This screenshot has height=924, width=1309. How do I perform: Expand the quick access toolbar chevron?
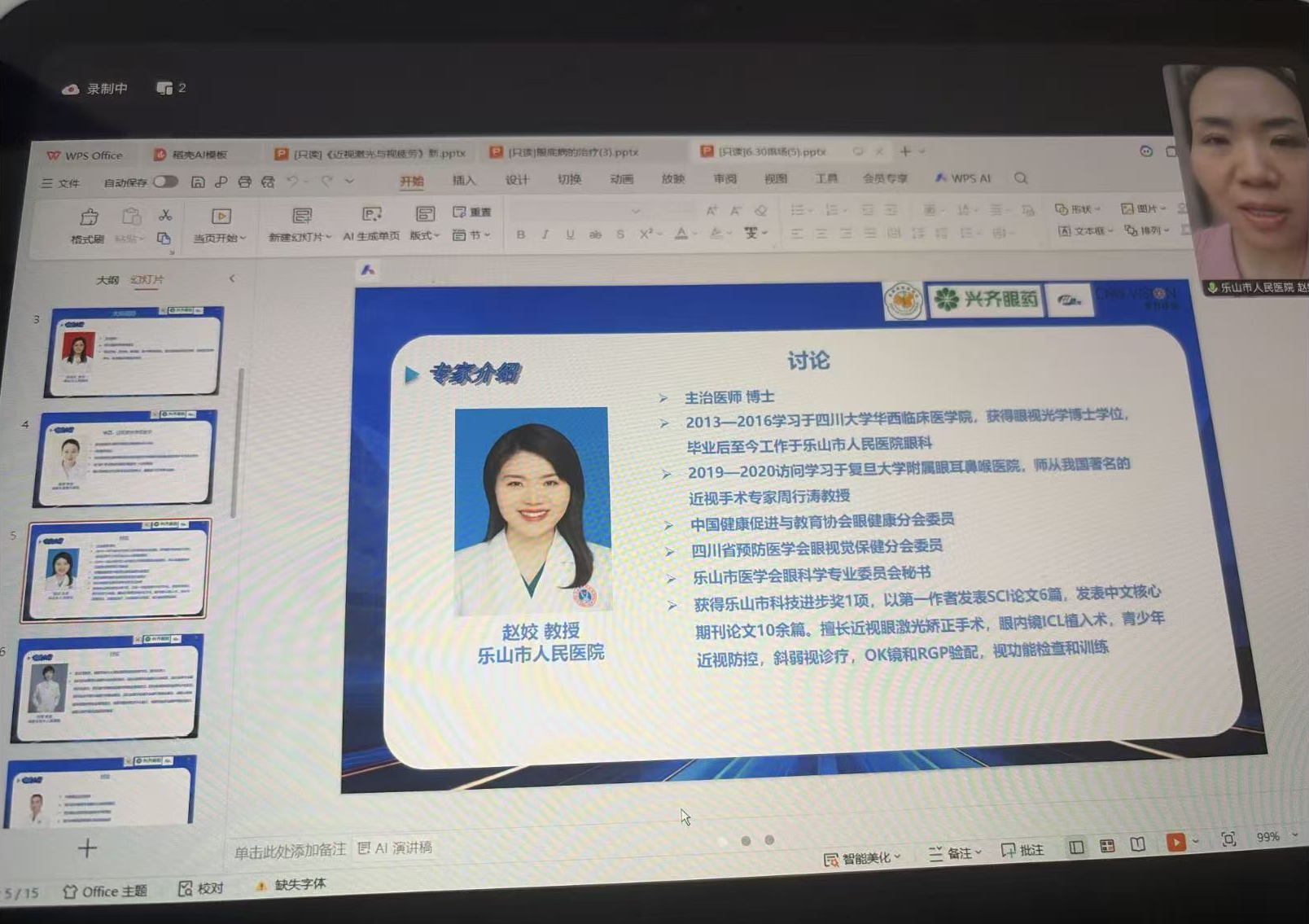[x=349, y=181]
